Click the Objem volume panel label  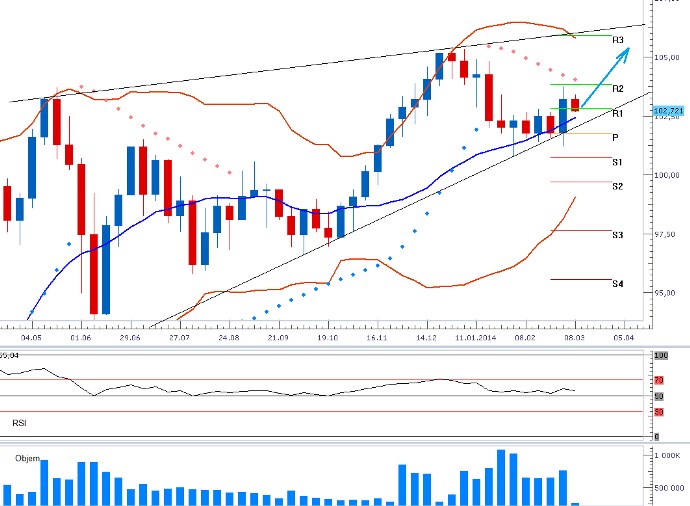pyautogui.click(x=27, y=458)
